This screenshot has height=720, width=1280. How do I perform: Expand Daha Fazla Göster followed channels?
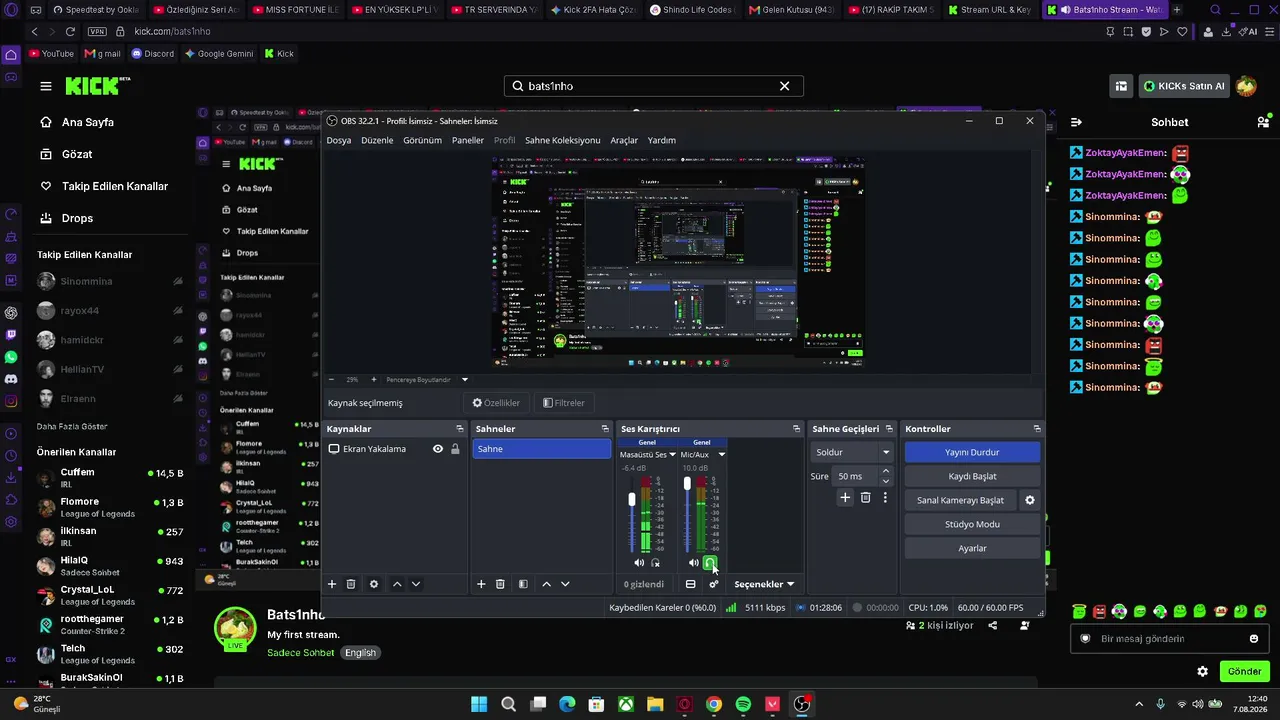coord(72,426)
